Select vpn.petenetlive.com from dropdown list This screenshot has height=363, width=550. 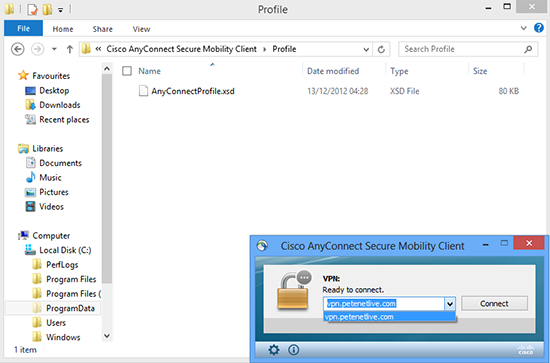(x=389, y=317)
